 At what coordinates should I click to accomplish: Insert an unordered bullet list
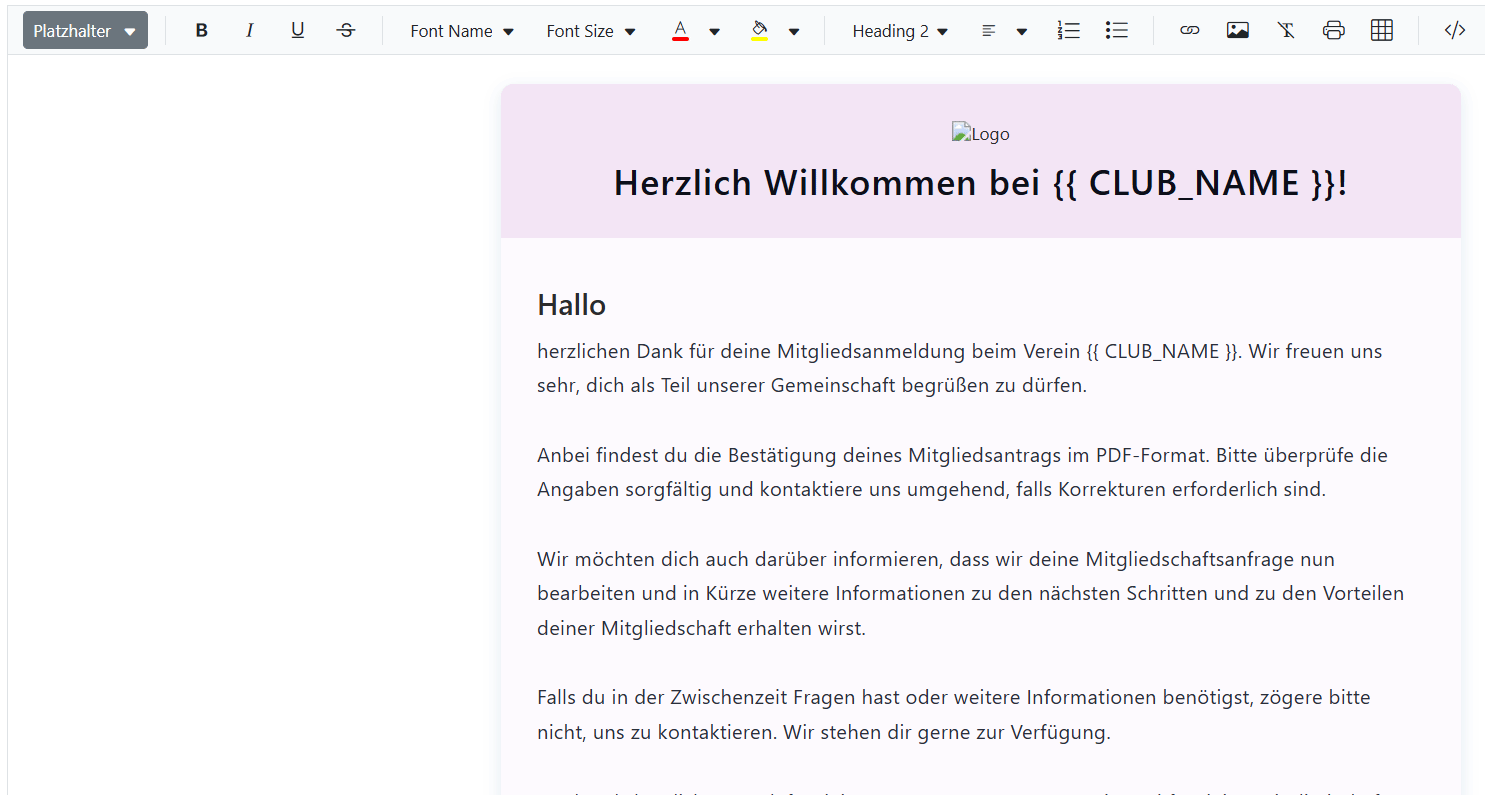[x=1117, y=31]
